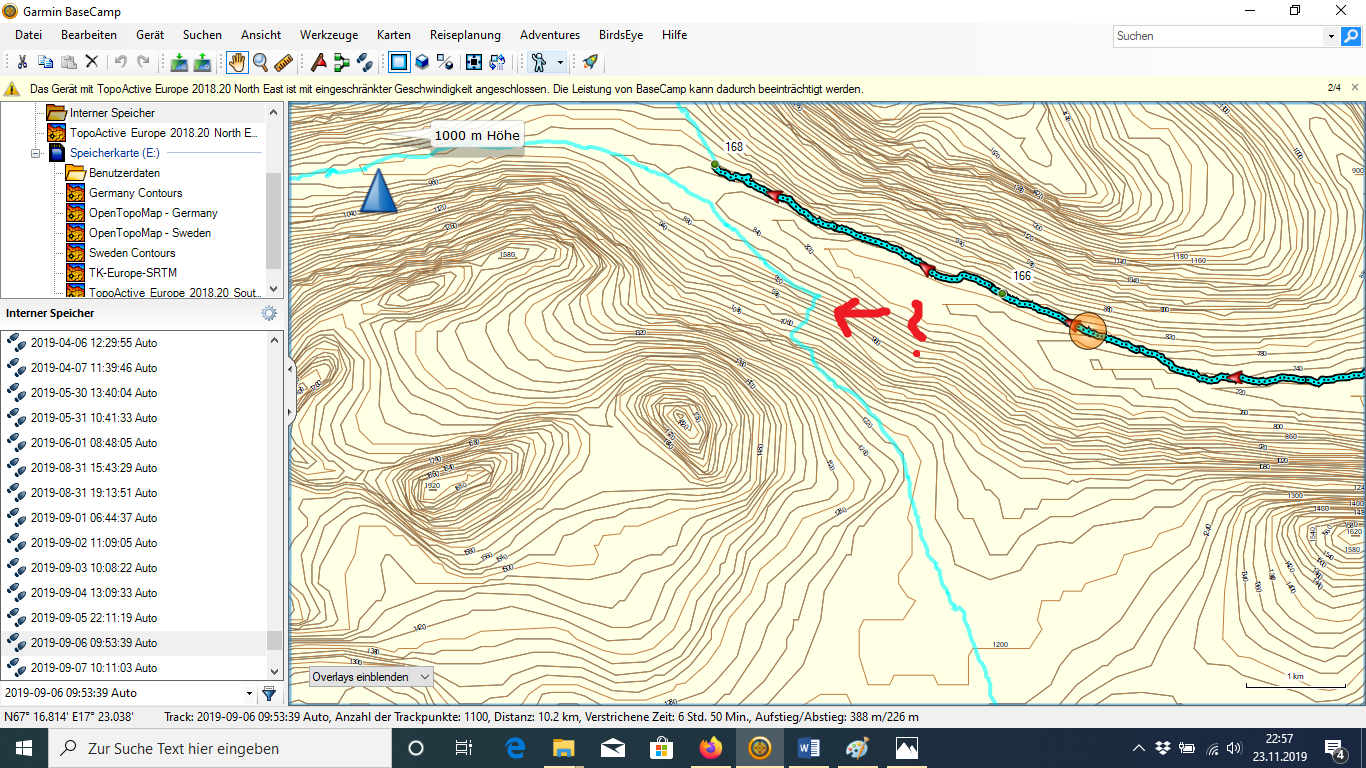Click the Copy toolbar icon
This screenshot has width=1366, height=768.
pos(45,62)
